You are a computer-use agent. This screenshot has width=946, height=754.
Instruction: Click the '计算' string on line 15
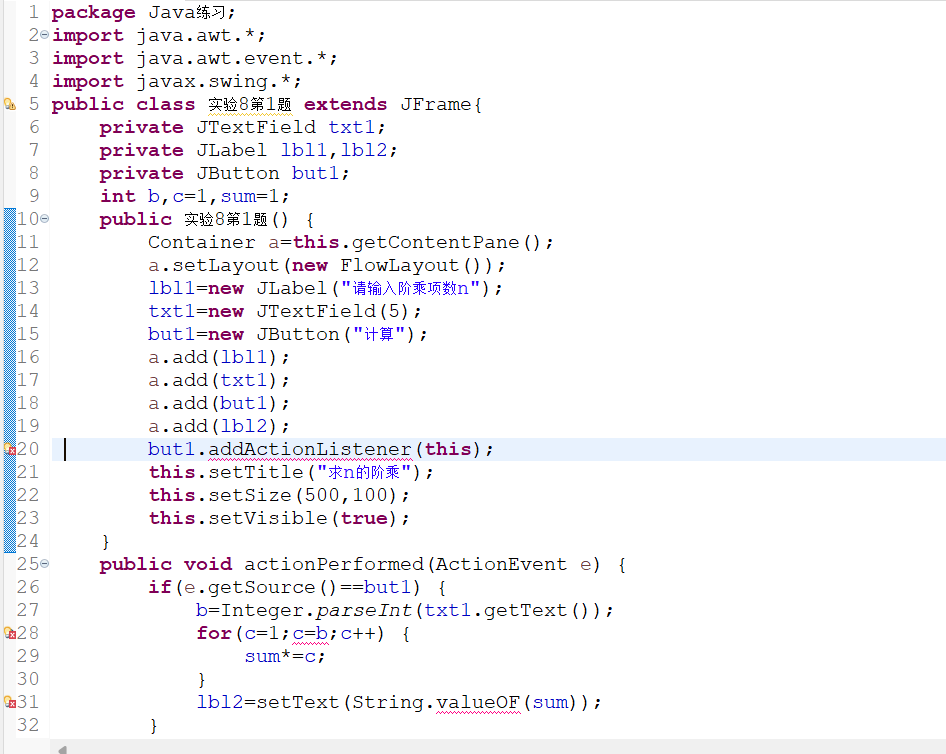click(379, 334)
